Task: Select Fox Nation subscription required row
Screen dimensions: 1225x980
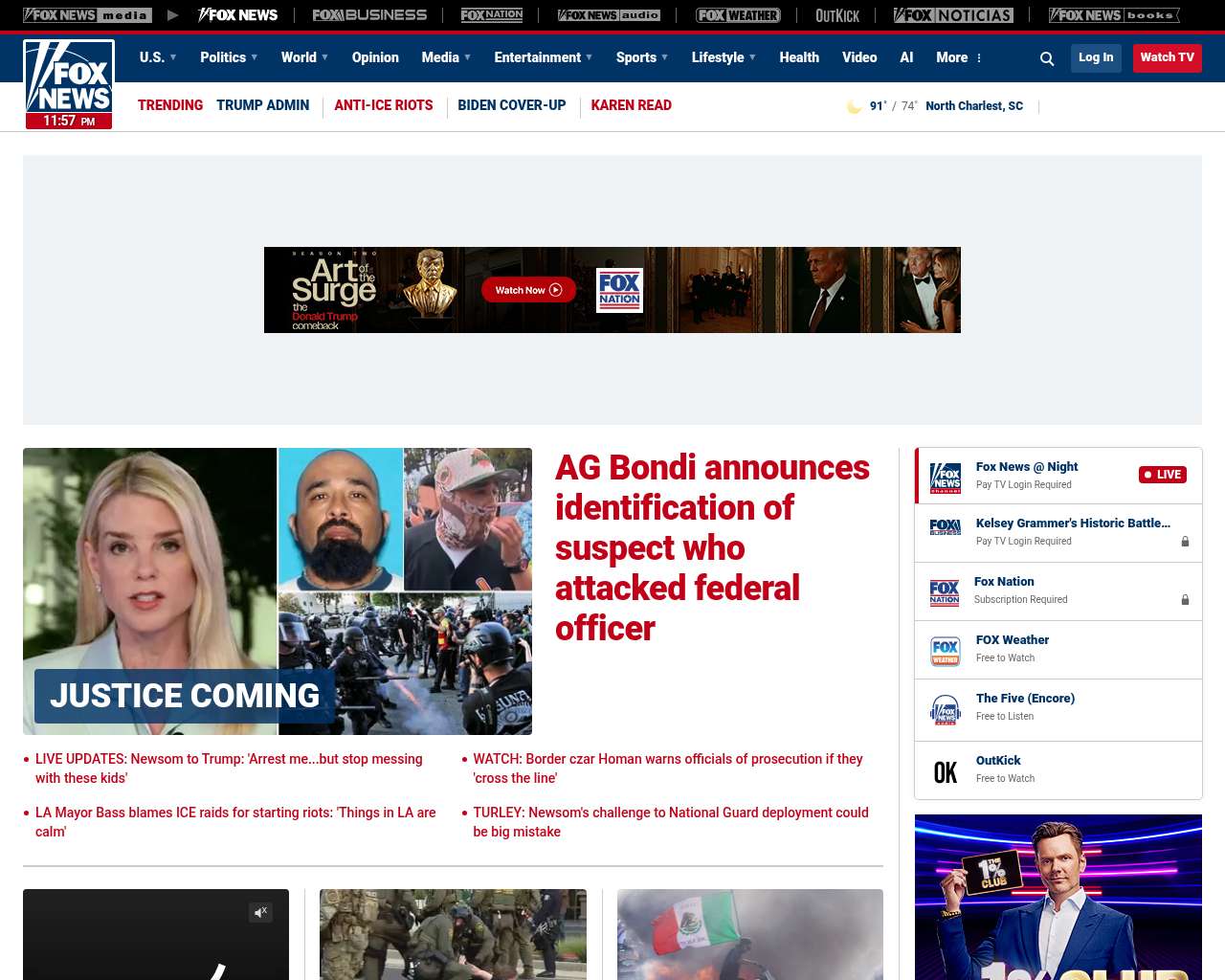Action: pyautogui.click(x=1058, y=591)
